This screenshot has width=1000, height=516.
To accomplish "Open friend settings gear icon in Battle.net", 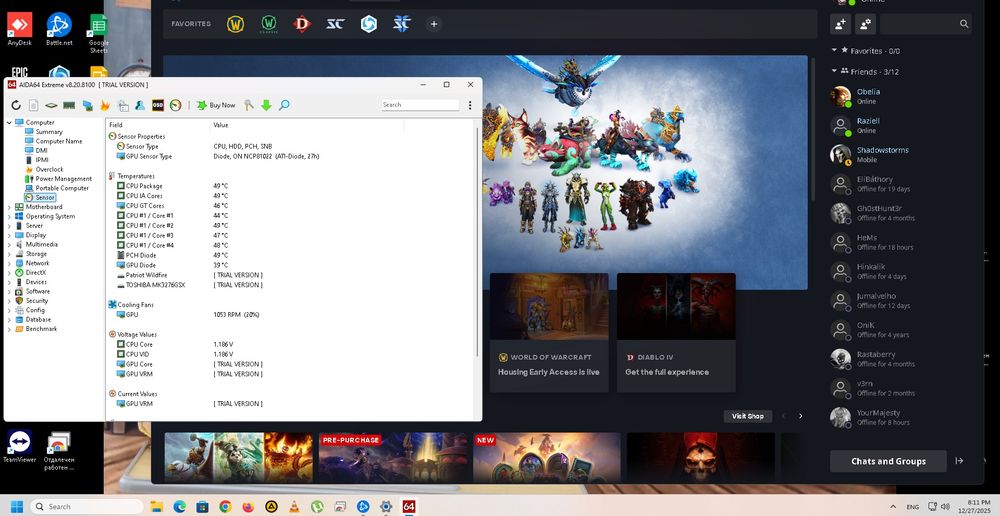I will [865, 24].
